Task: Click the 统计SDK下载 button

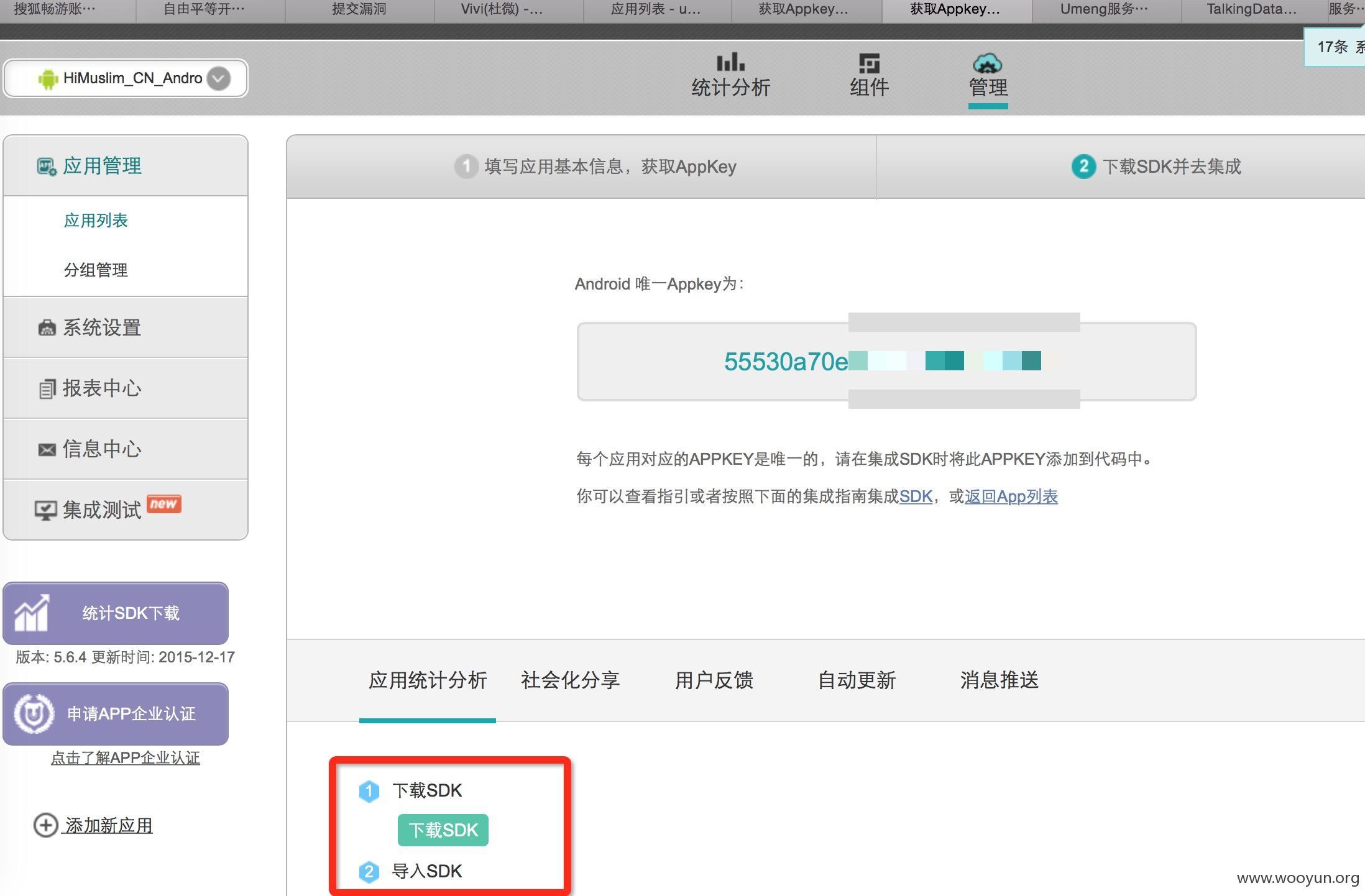Action: tap(116, 613)
